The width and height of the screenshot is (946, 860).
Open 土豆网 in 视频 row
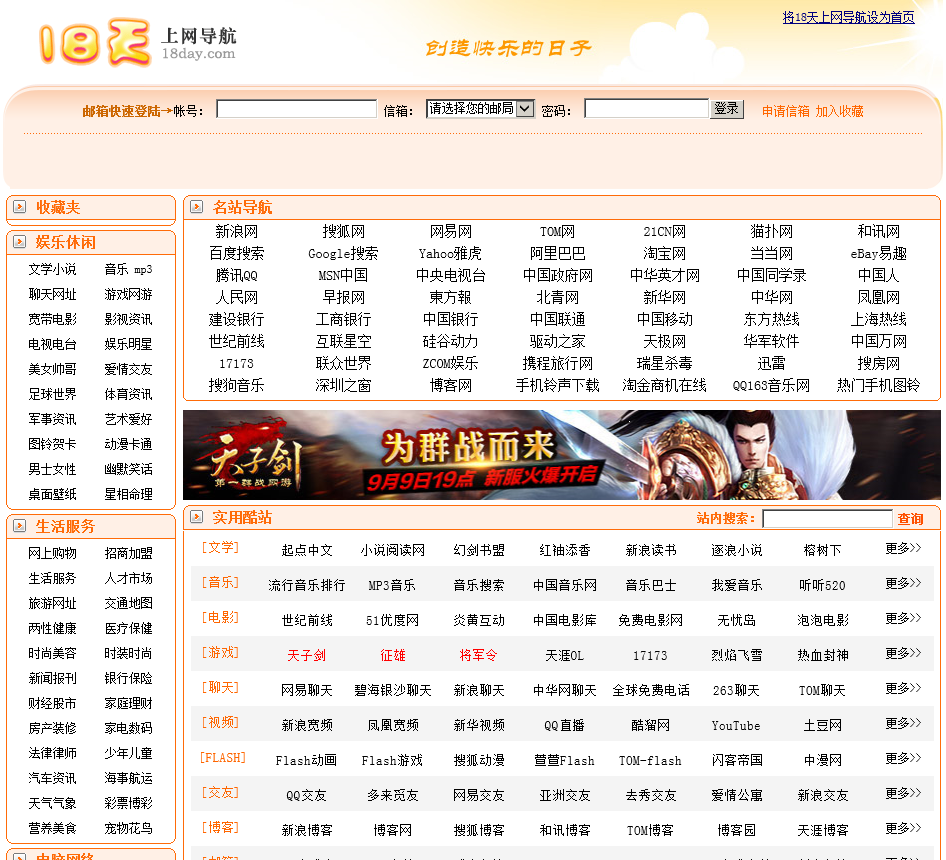(823, 725)
